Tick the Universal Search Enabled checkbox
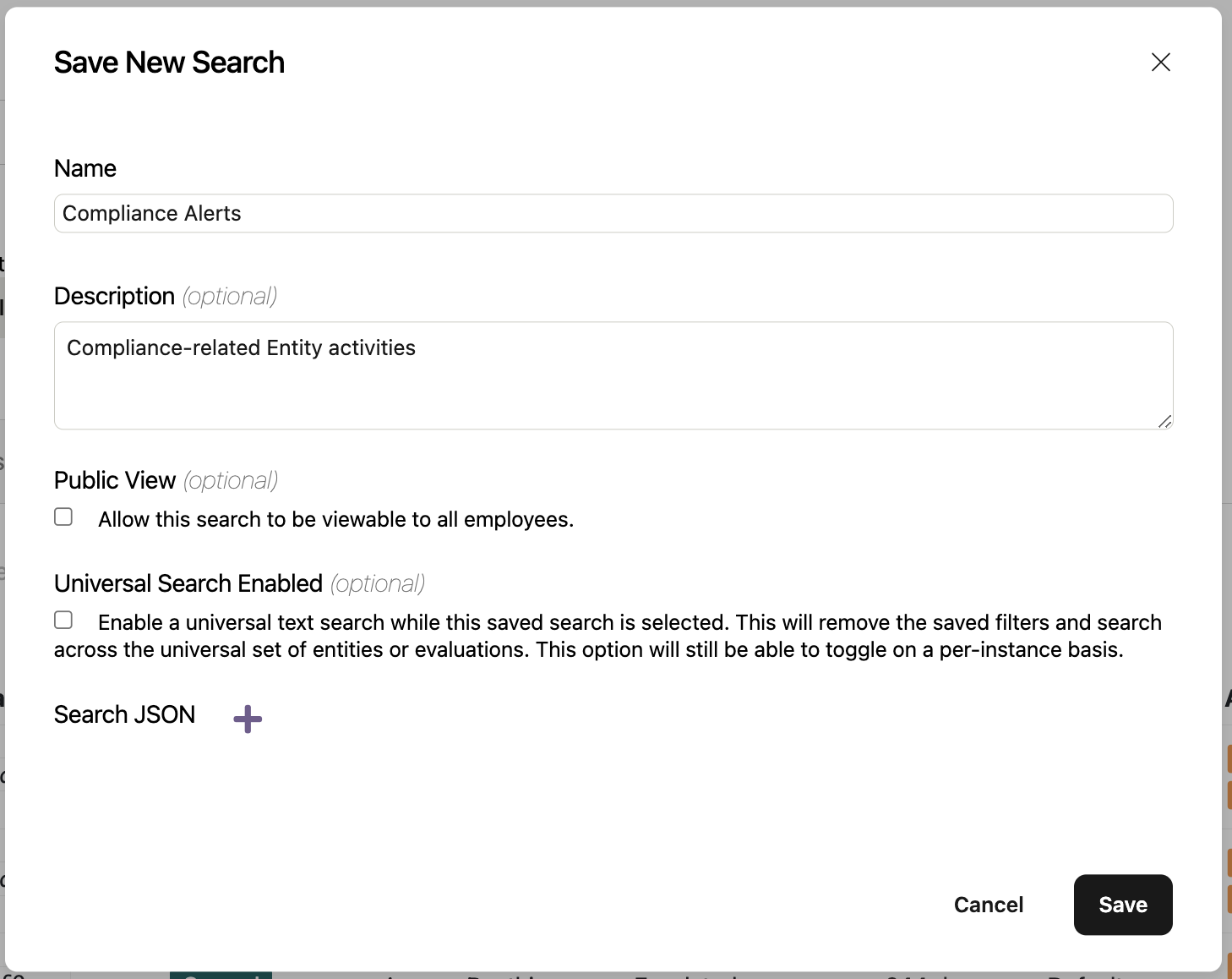 tap(63, 620)
